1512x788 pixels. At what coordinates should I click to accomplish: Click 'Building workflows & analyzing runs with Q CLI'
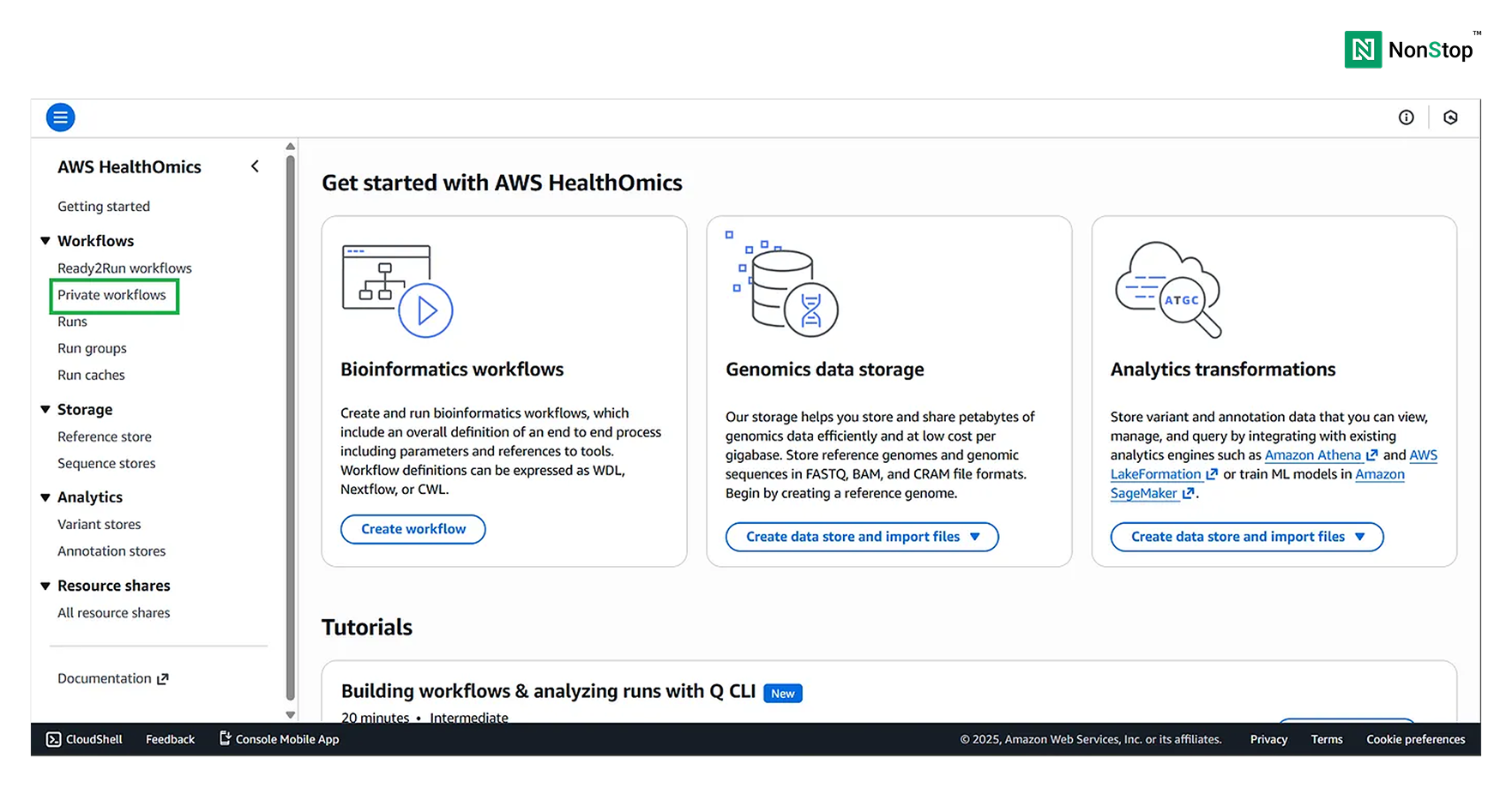tap(548, 691)
